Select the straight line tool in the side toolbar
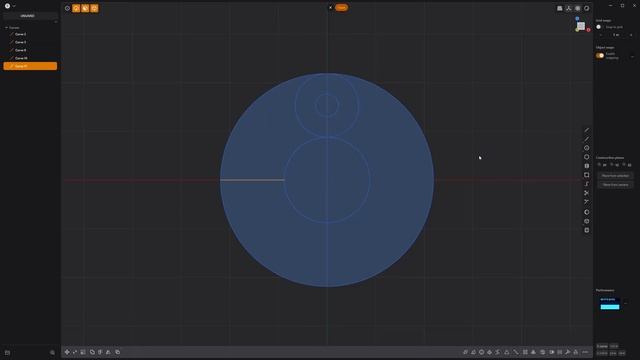Image resolution: width=640 pixels, height=360 pixels. 587,139
